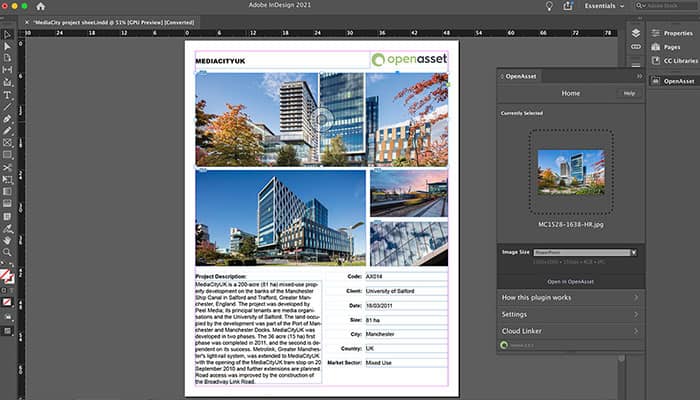The image size is (700, 400).
Task: Collapse OpenAsset panel with double arrows
Action: [639, 76]
